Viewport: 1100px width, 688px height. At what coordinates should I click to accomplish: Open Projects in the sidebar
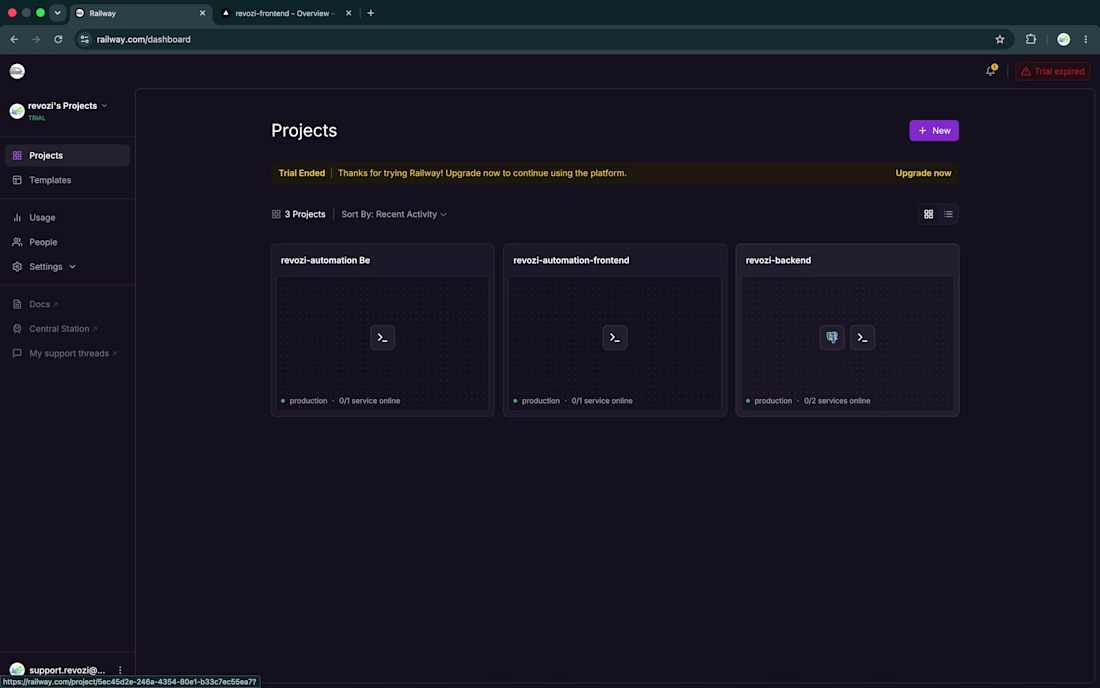tap(67, 156)
